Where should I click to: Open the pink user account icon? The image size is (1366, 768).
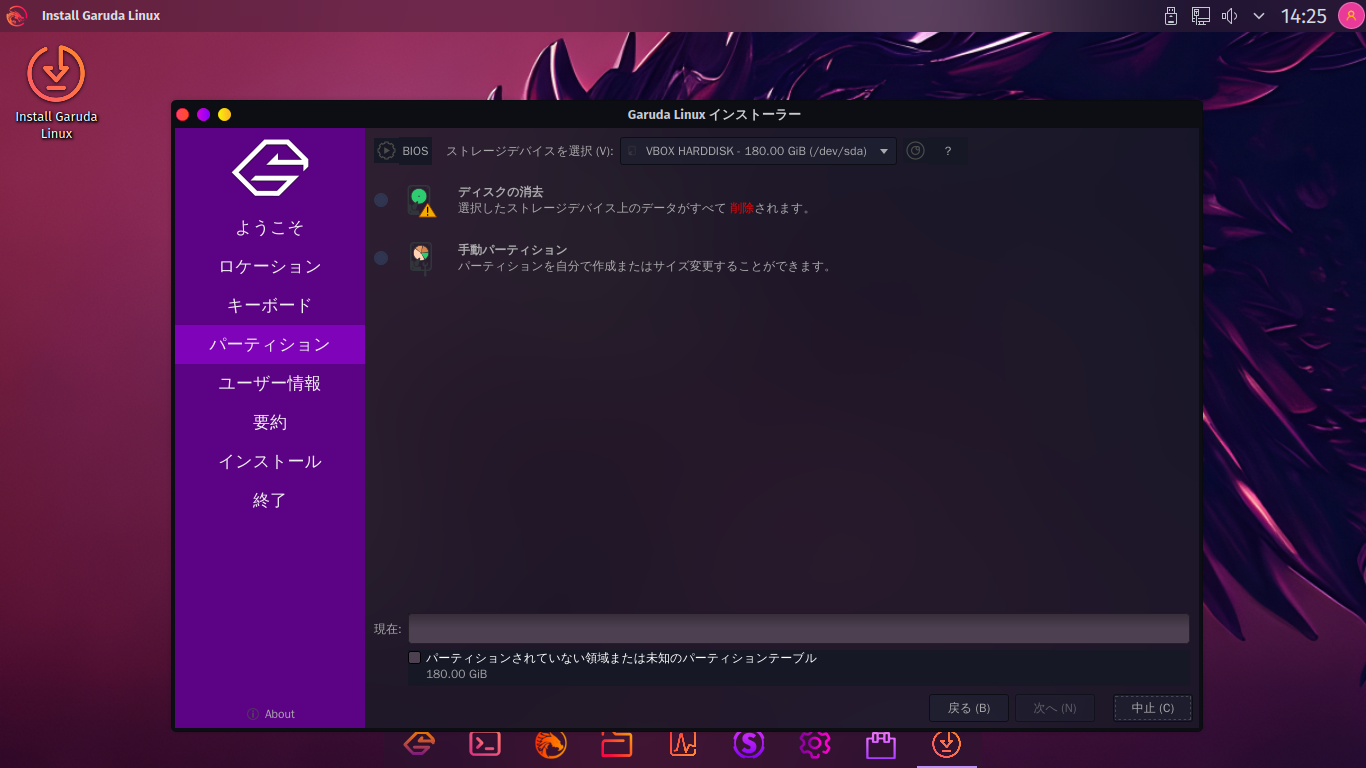click(x=1351, y=16)
